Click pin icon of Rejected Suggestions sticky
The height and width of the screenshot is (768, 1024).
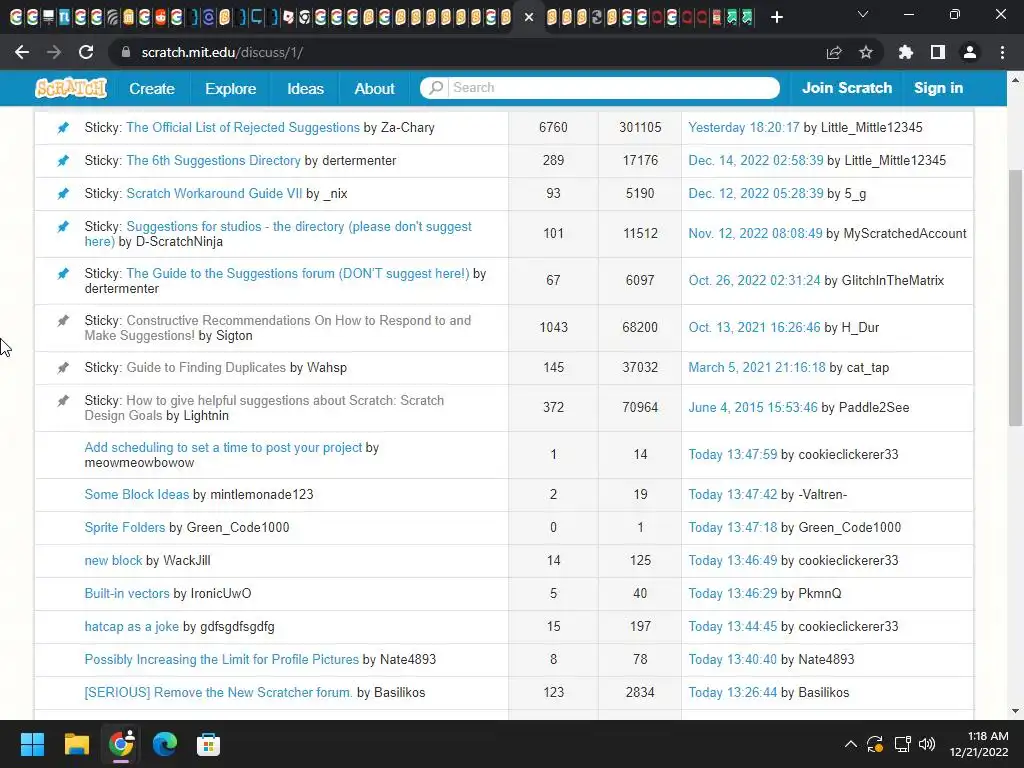pos(63,127)
